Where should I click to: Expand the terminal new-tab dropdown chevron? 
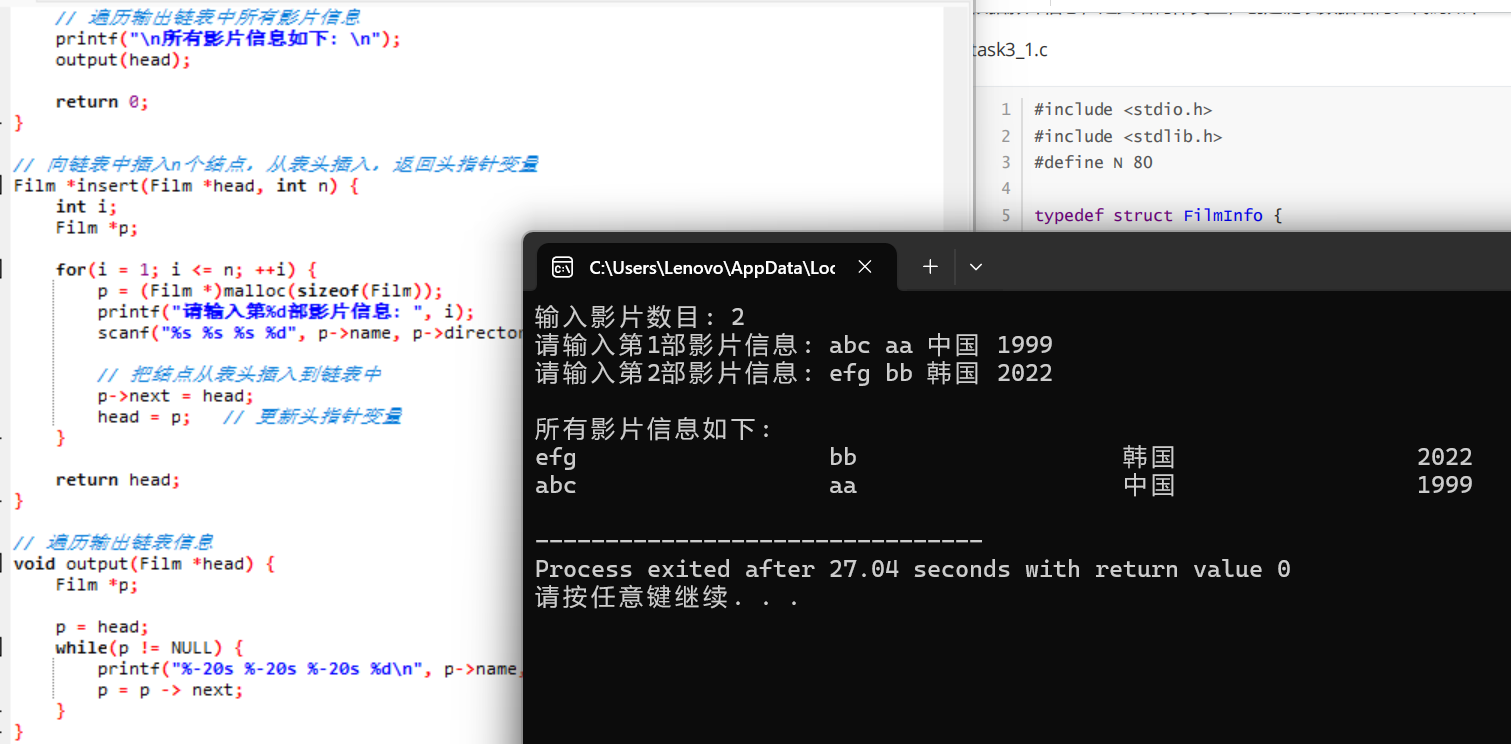pos(976,267)
